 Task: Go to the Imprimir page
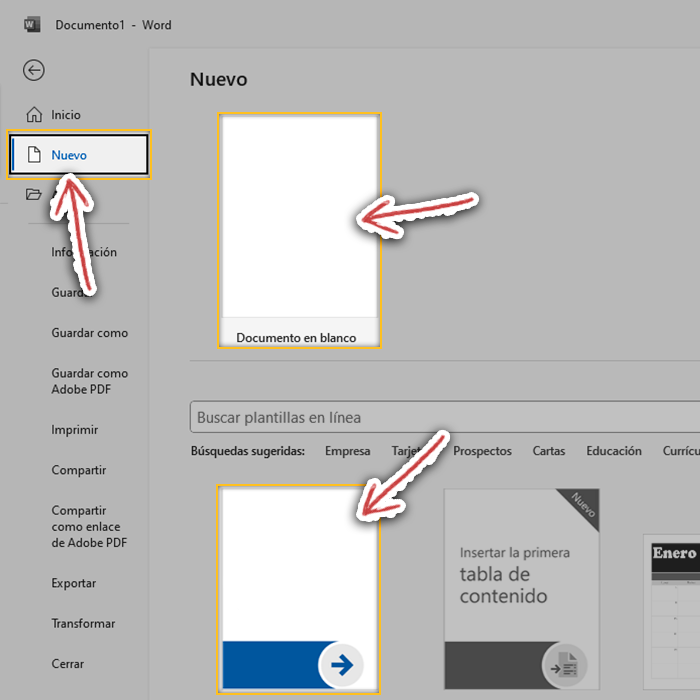[x=75, y=430]
